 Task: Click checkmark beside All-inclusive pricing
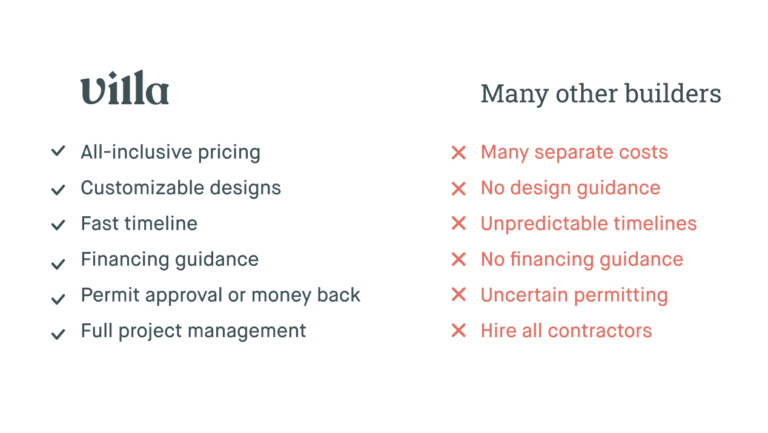(x=58, y=151)
